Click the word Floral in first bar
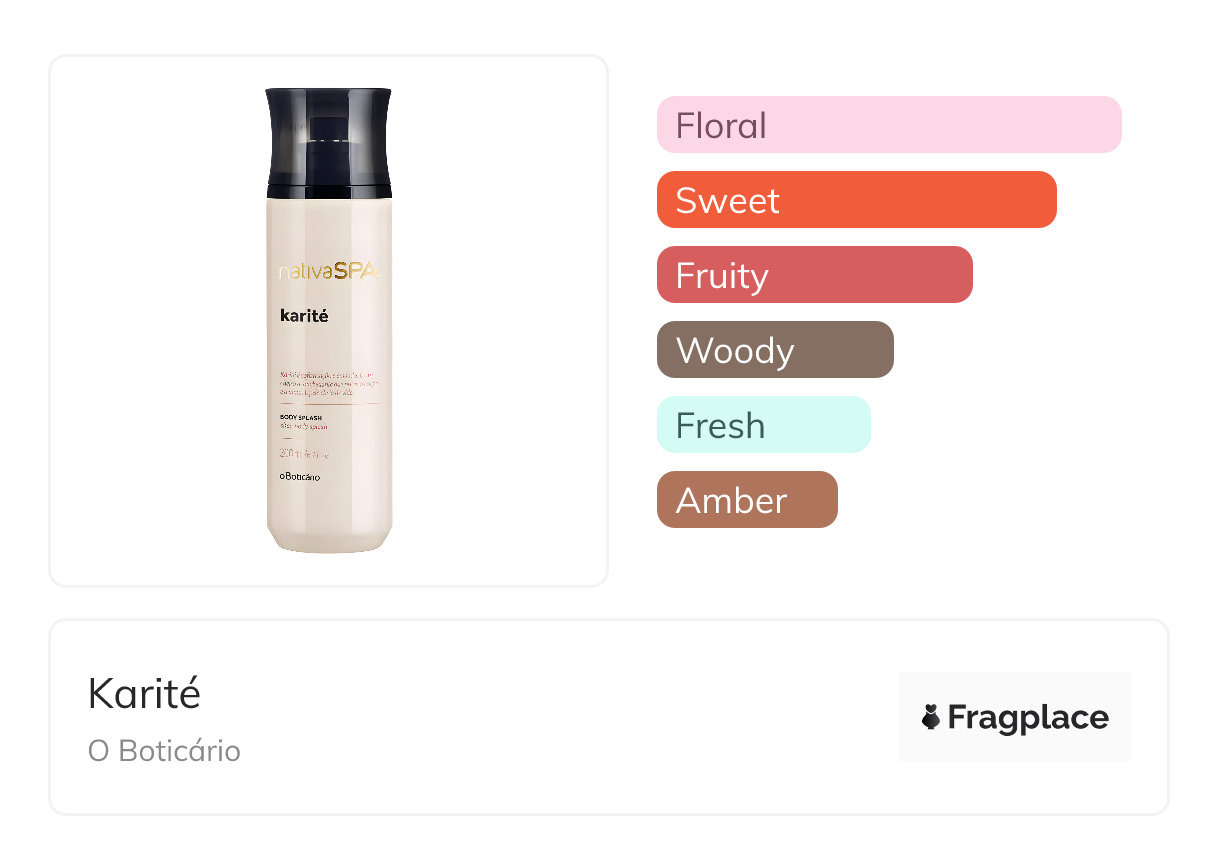Screen dimensions: 1218x864 (721, 126)
